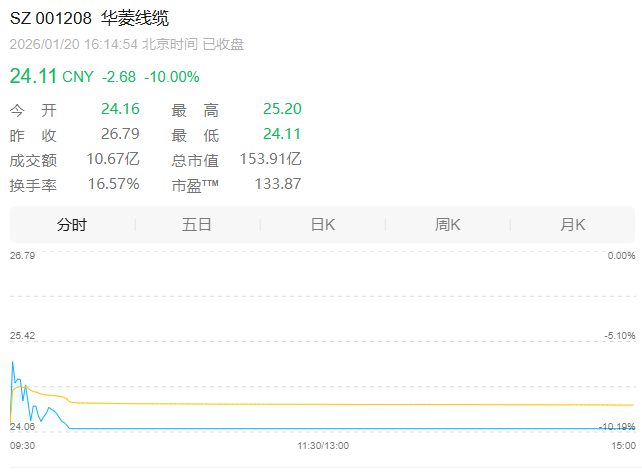642x473 pixels.
Task: Click the current price 24.11
Action: (33, 76)
